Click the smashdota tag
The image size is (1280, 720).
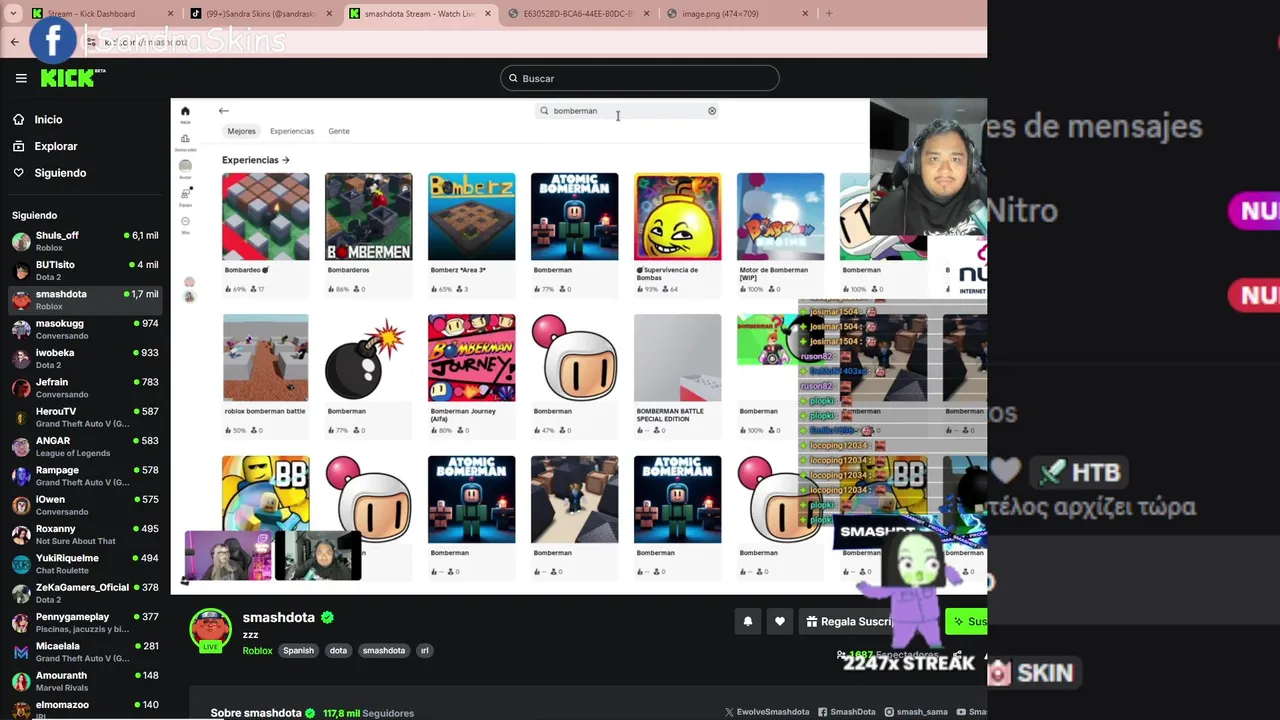pos(384,650)
